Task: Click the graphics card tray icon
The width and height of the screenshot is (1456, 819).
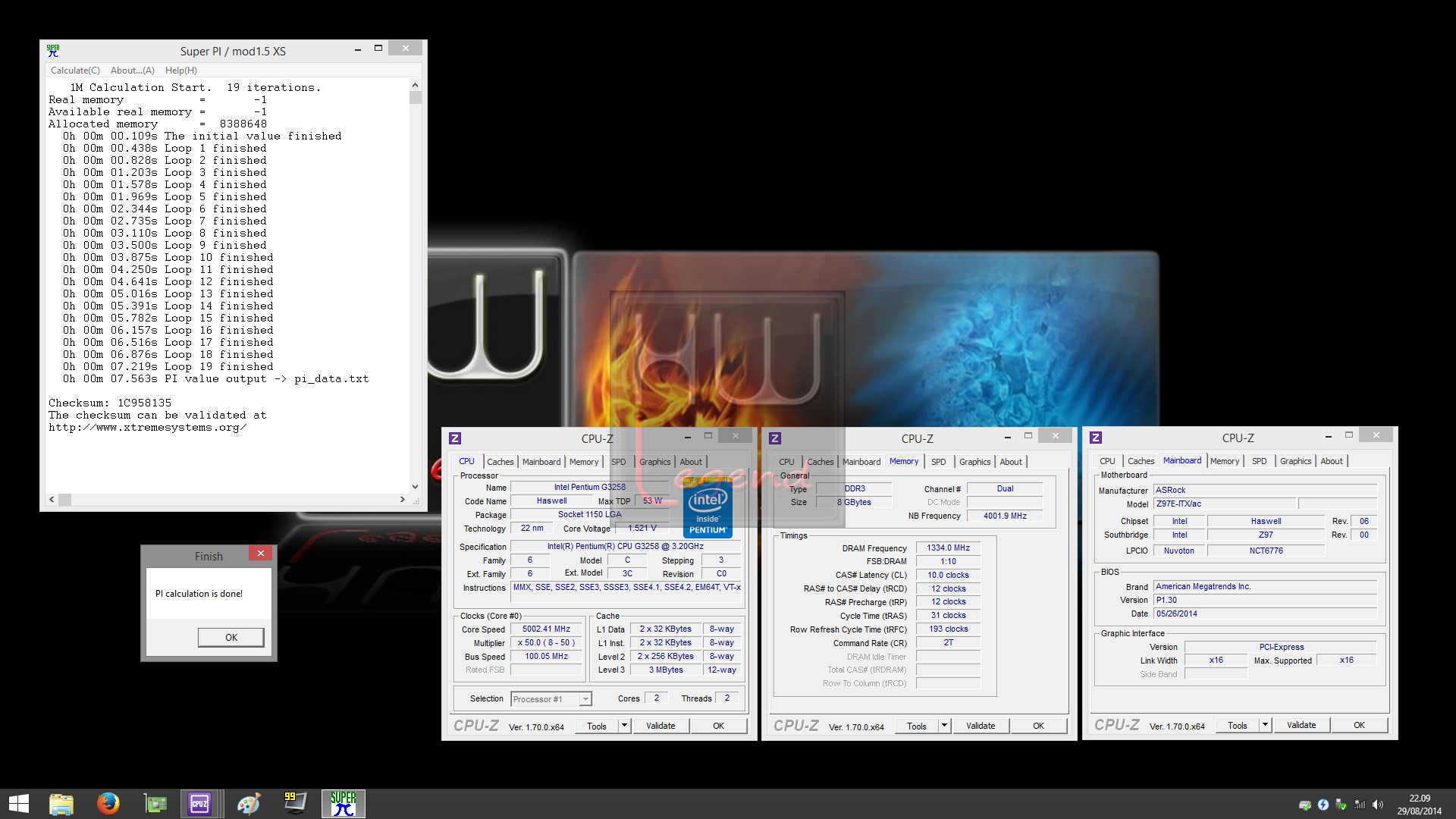Action: click(1305, 805)
